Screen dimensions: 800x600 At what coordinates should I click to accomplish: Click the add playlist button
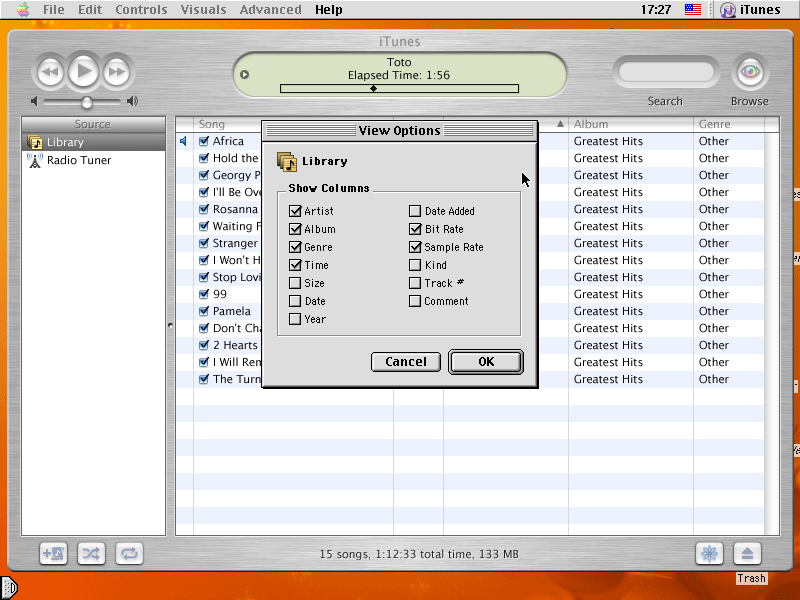click(54, 554)
